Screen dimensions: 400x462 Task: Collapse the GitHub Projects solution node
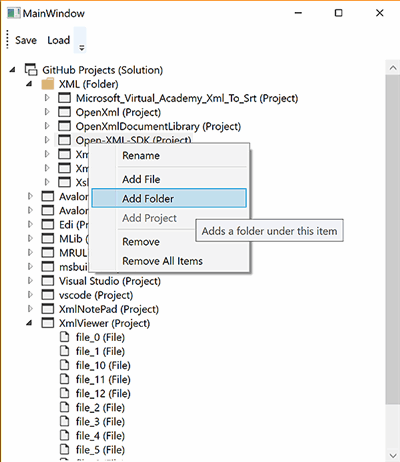pos(12,70)
